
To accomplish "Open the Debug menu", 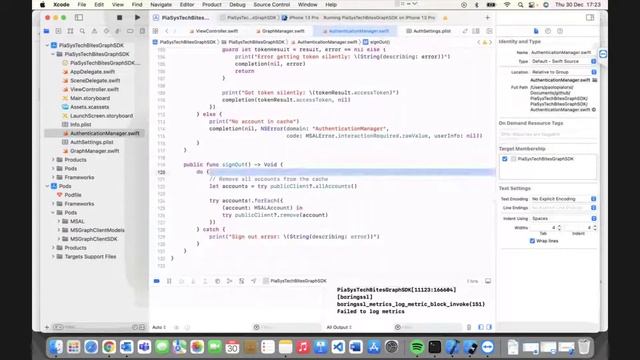I will 237,4.
